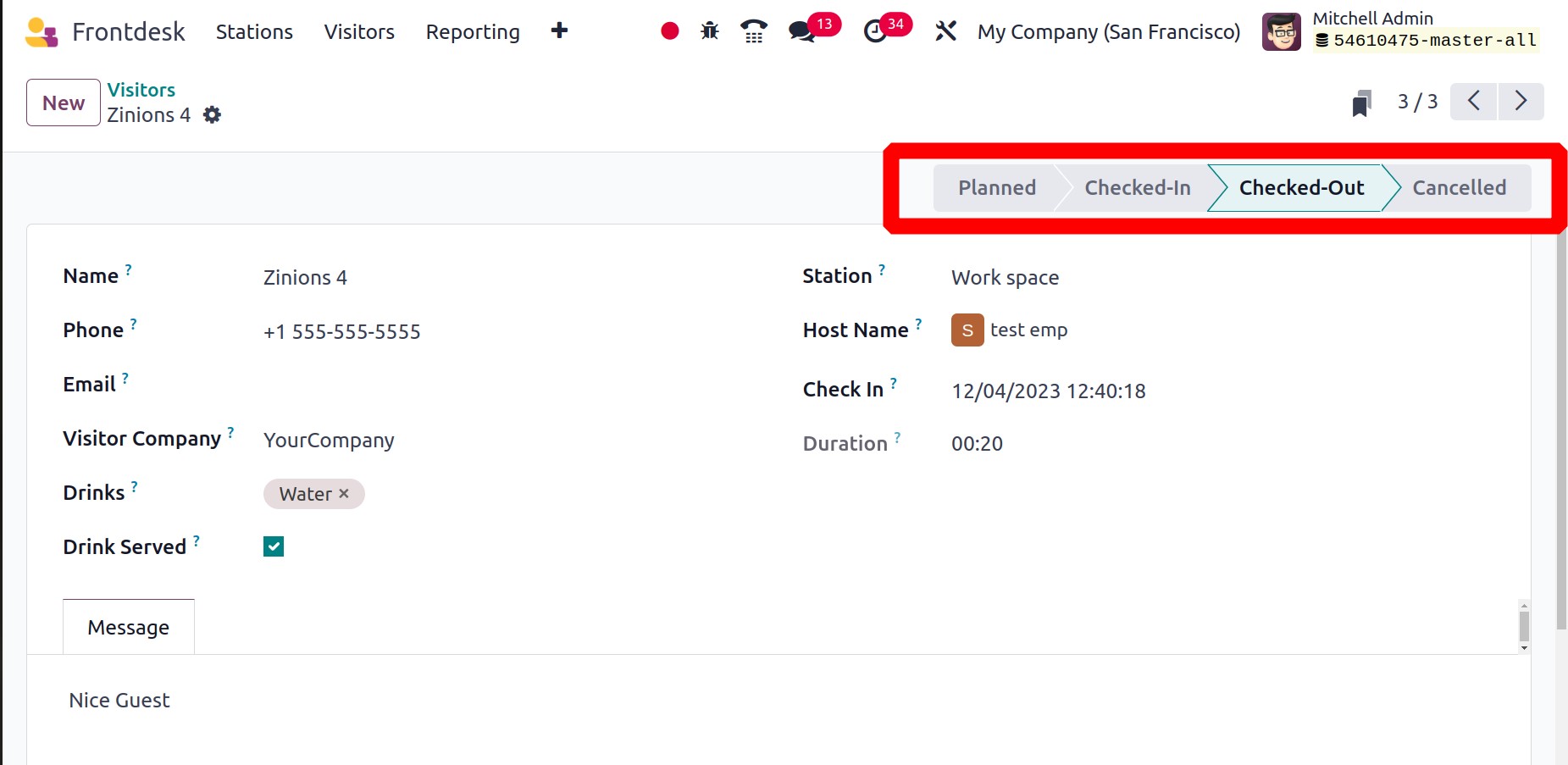Click the Frontdesk app logo icon
The height and width of the screenshot is (765, 1568).
click(42, 32)
